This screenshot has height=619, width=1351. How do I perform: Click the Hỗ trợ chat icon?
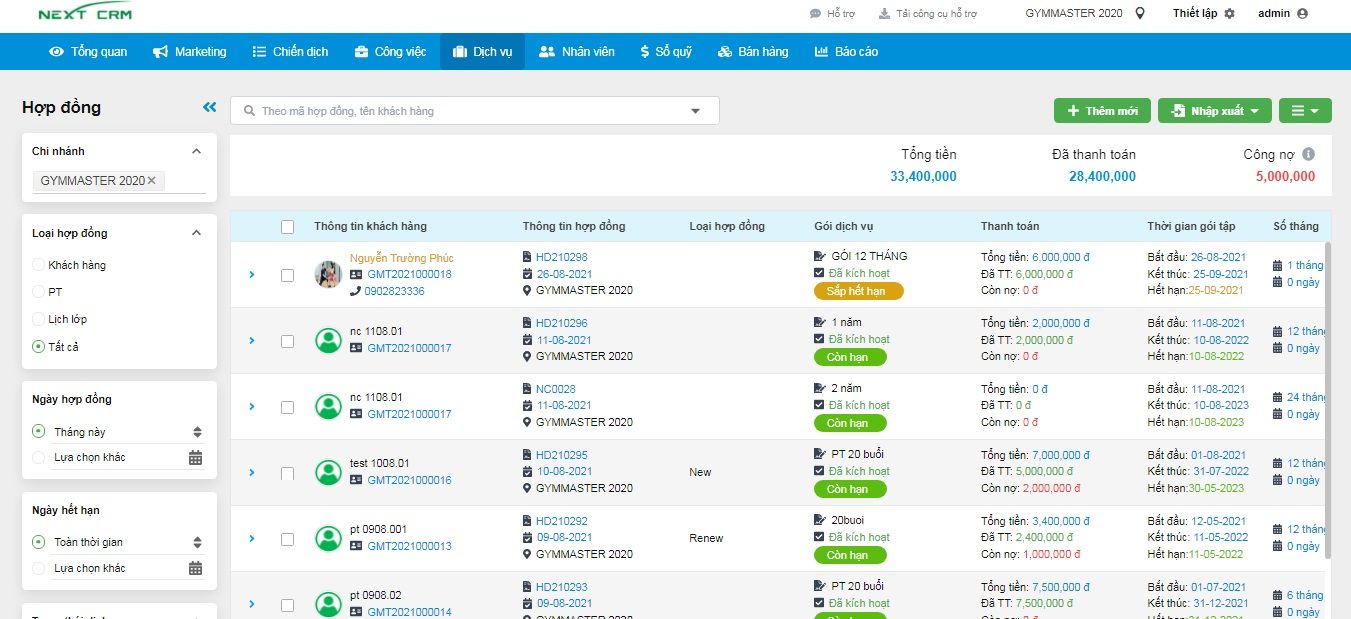pyautogui.click(x=813, y=12)
